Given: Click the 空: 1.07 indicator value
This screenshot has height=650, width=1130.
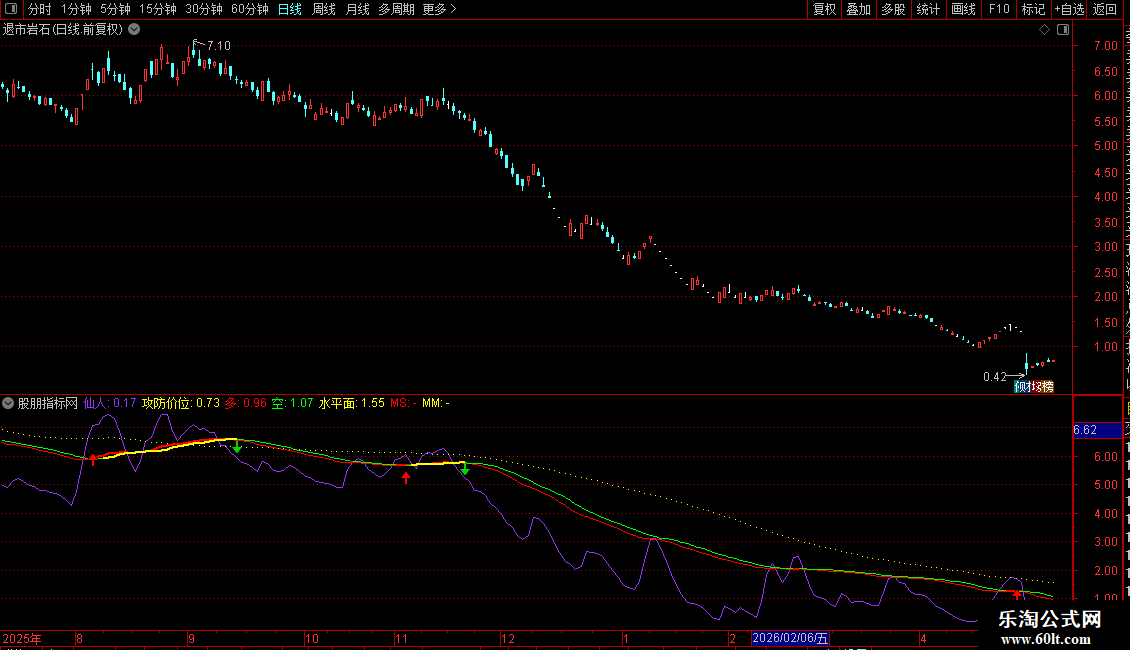Looking at the screenshot, I should coord(293,403).
